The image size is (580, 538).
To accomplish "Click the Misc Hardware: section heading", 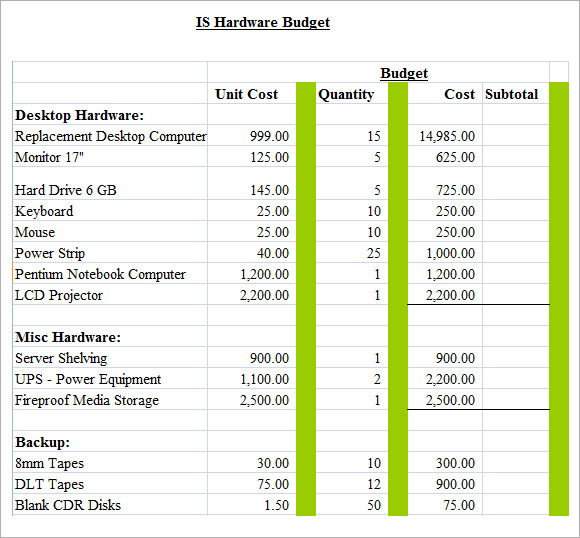I will point(68,337).
